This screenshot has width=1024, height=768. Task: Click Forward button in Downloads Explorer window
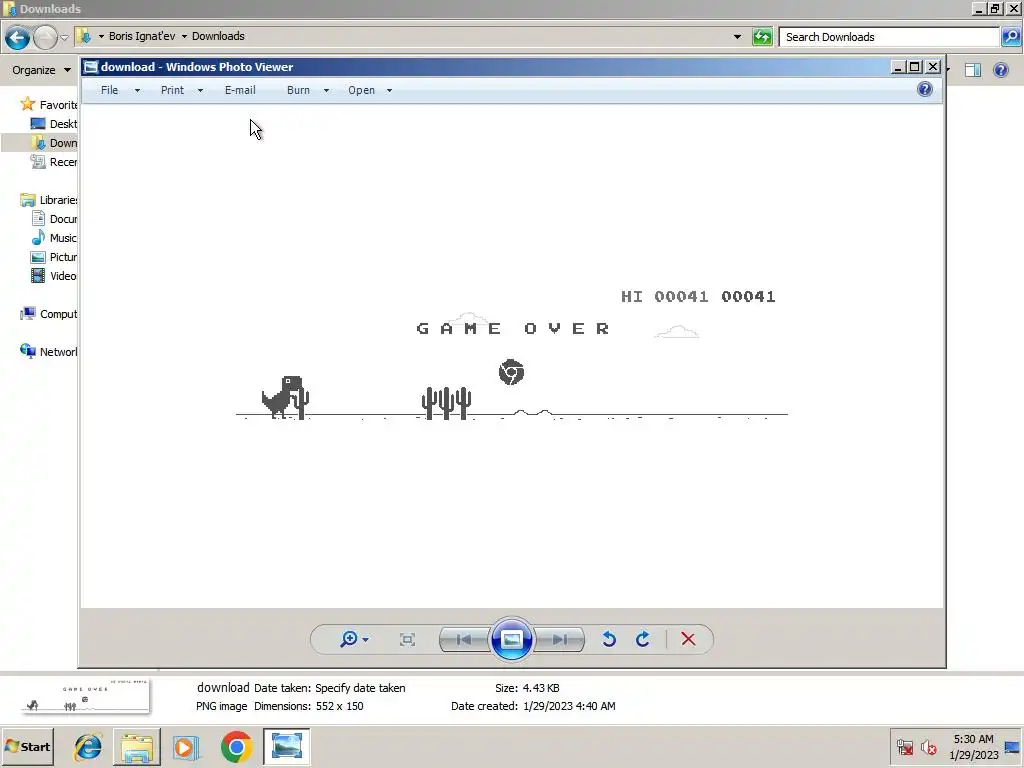(x=45, y=37)
